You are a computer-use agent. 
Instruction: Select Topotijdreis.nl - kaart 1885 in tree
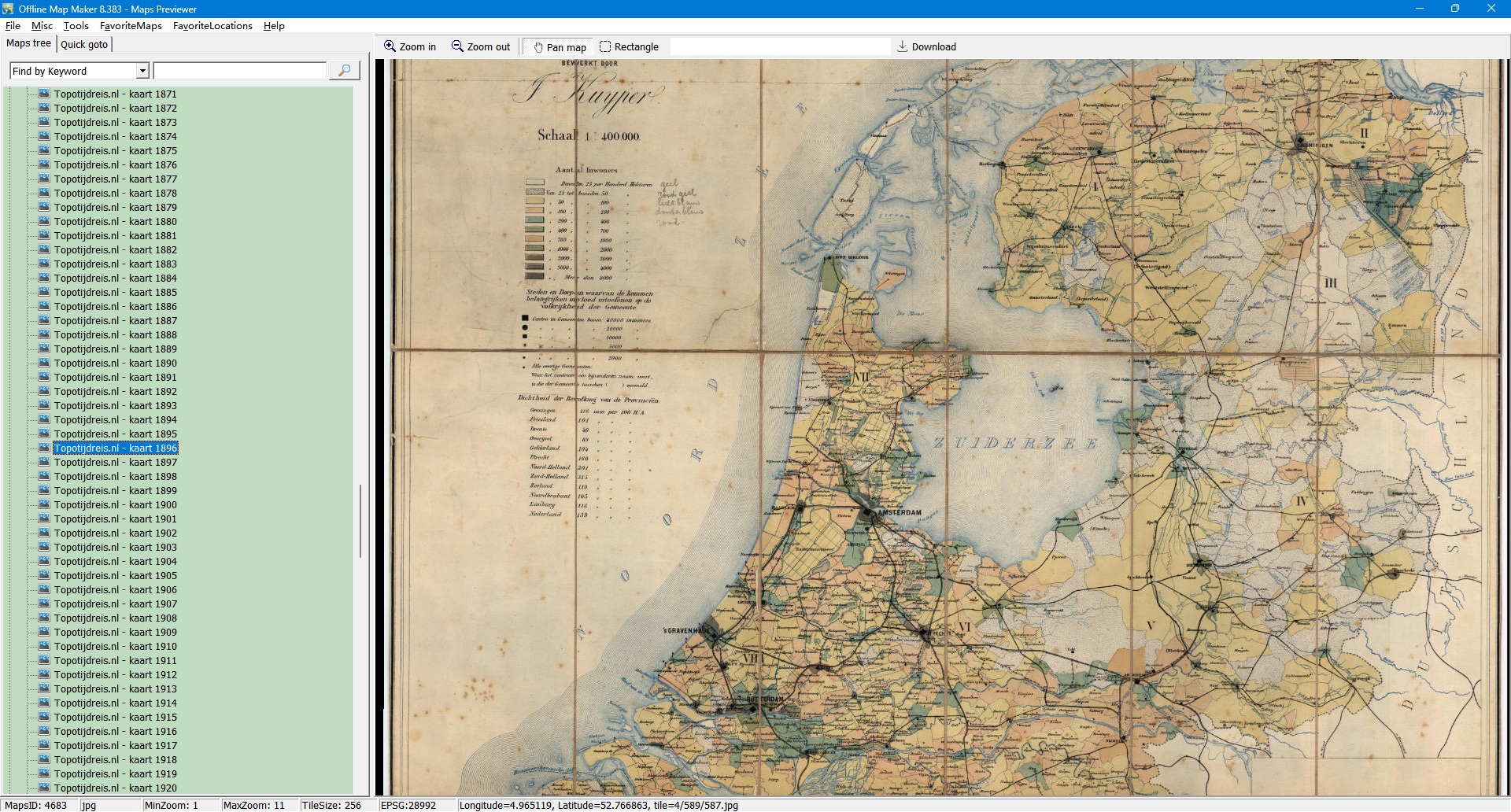click(115, 292)
